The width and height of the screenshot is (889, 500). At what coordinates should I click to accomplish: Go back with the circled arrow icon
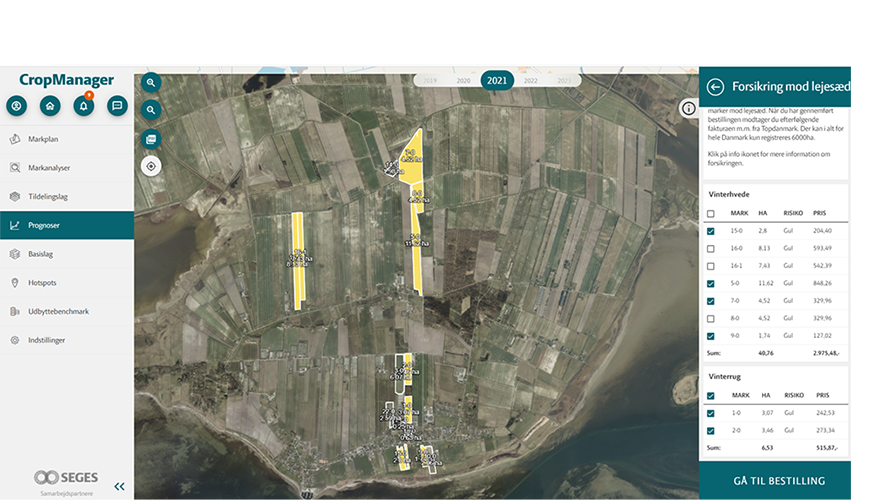tap(716, 87)
